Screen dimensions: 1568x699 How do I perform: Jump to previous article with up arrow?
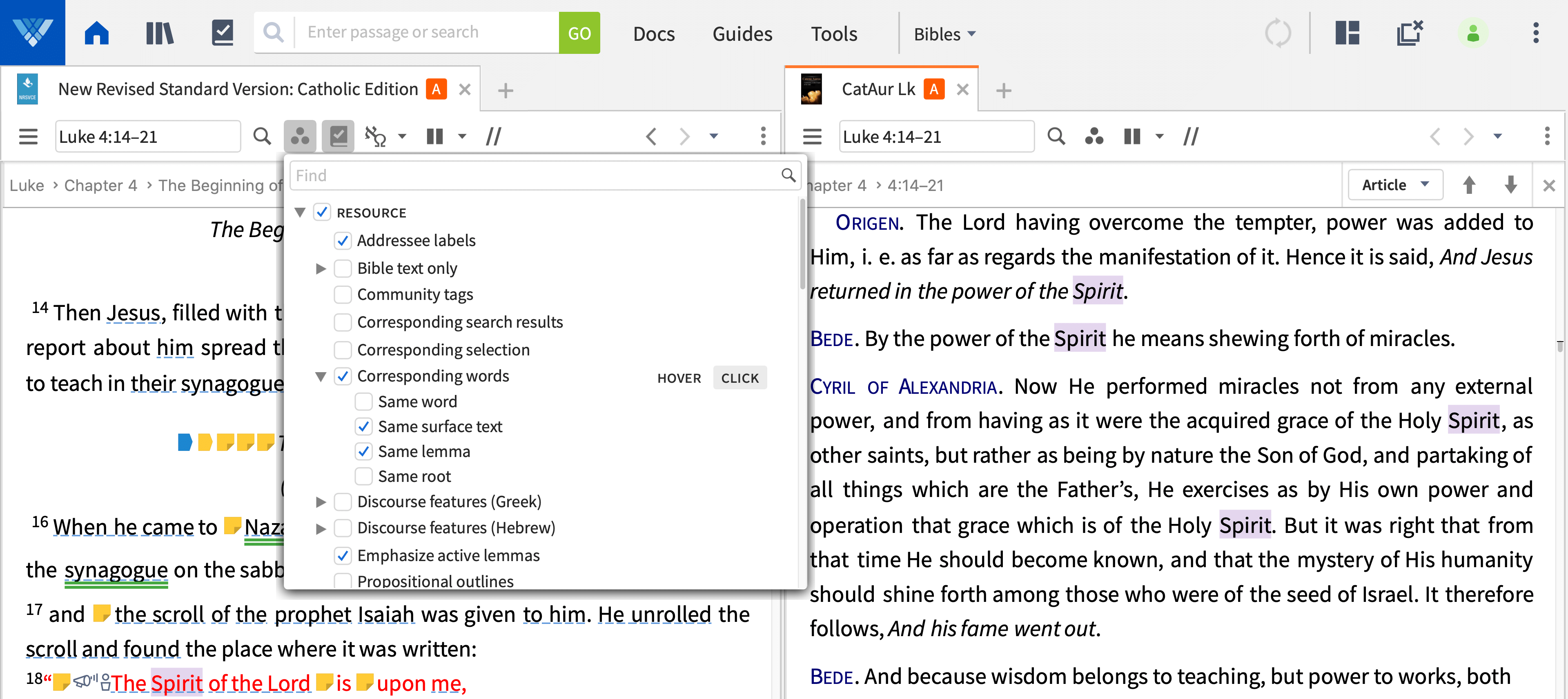pos(1469,184)
